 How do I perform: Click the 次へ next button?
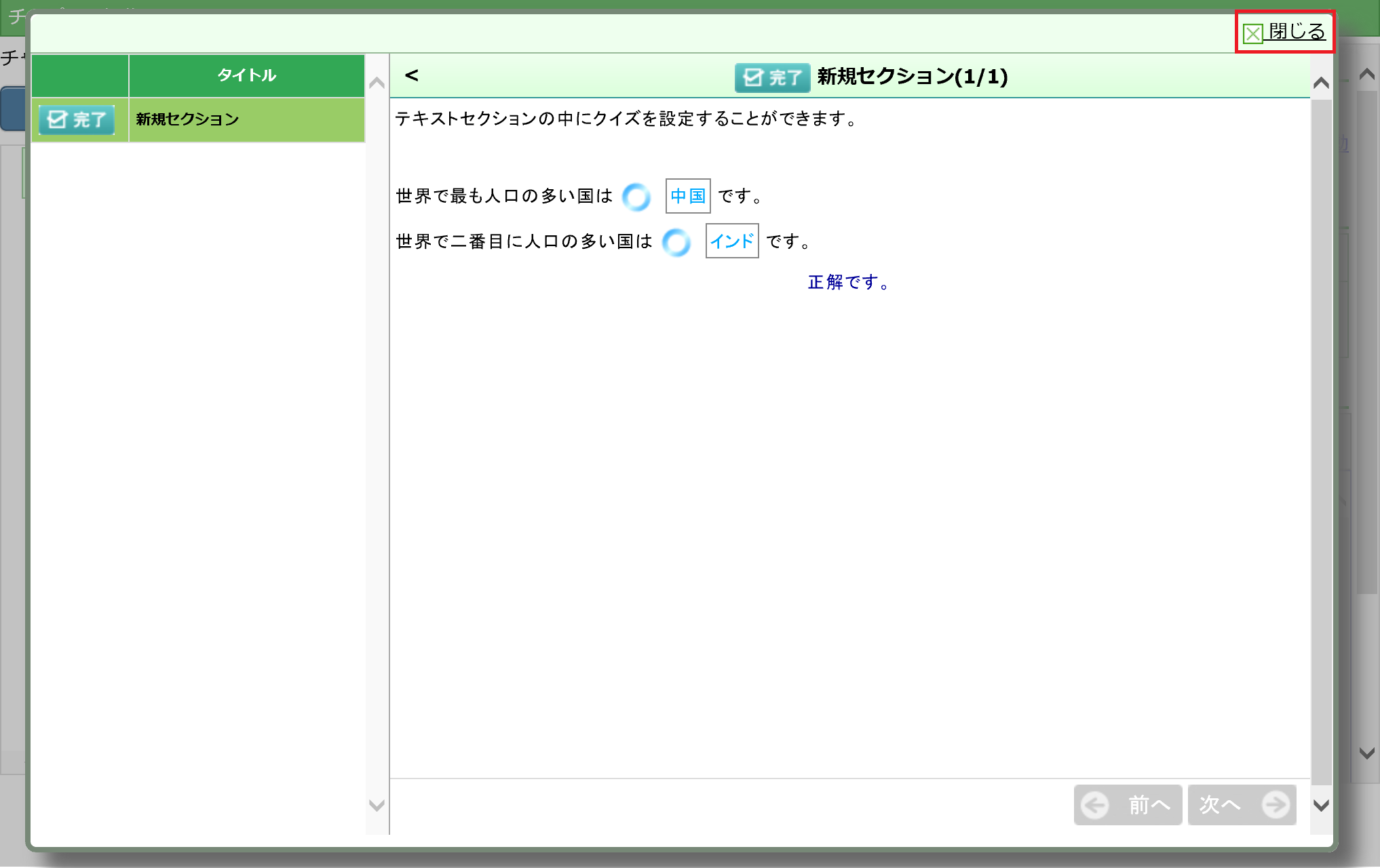coord(1242,805)
